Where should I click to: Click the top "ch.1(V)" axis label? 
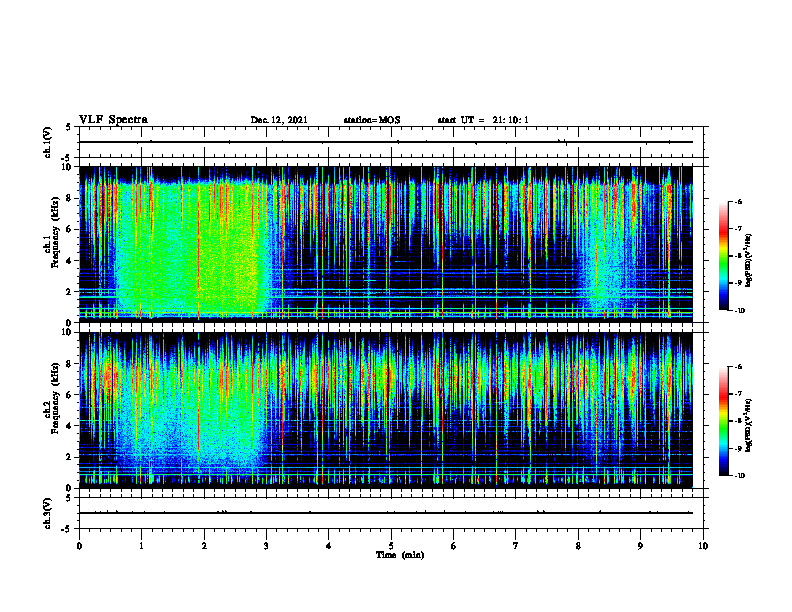48,142
